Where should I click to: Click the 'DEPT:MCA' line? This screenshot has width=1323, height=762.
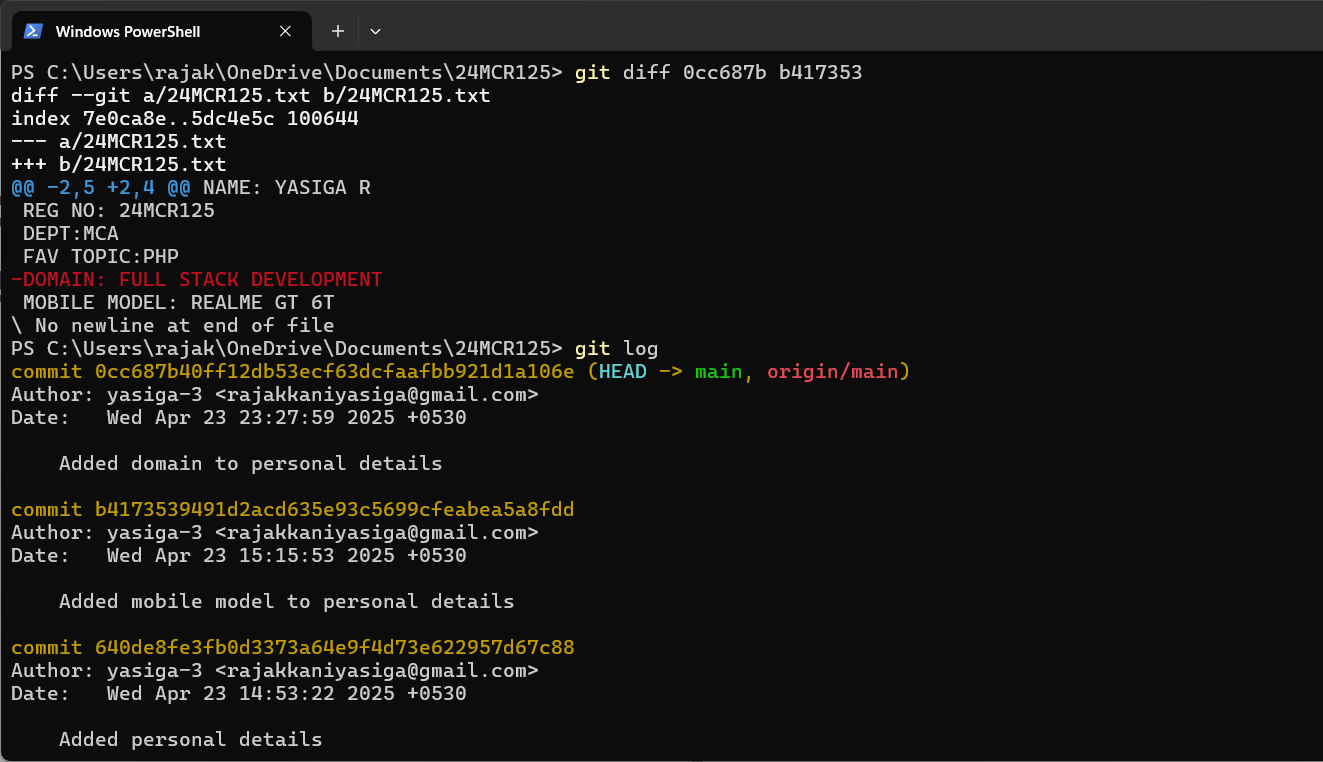(x=71, y=234)
